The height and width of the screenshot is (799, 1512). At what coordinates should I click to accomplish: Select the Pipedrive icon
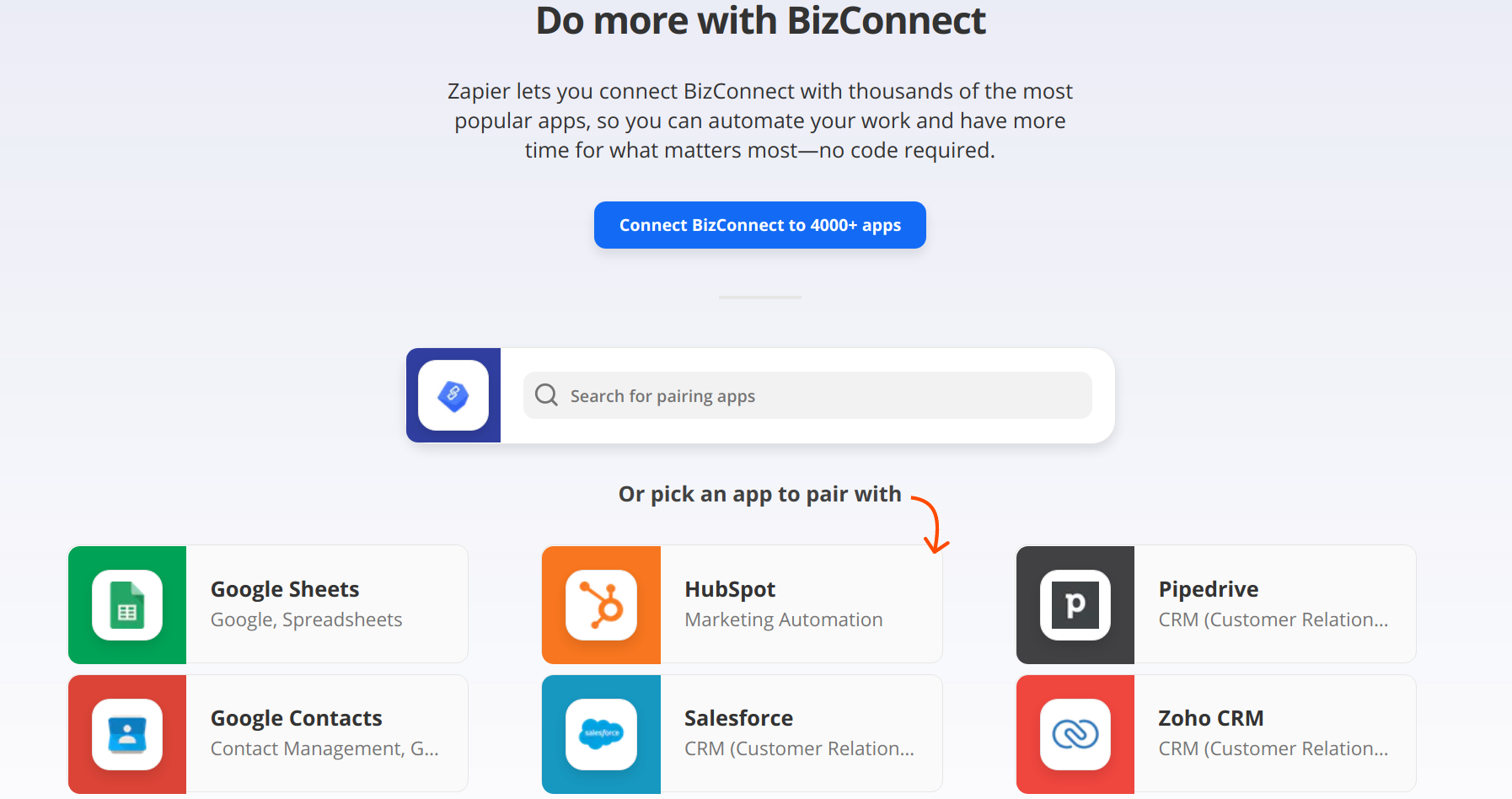tap(1075, 604)
